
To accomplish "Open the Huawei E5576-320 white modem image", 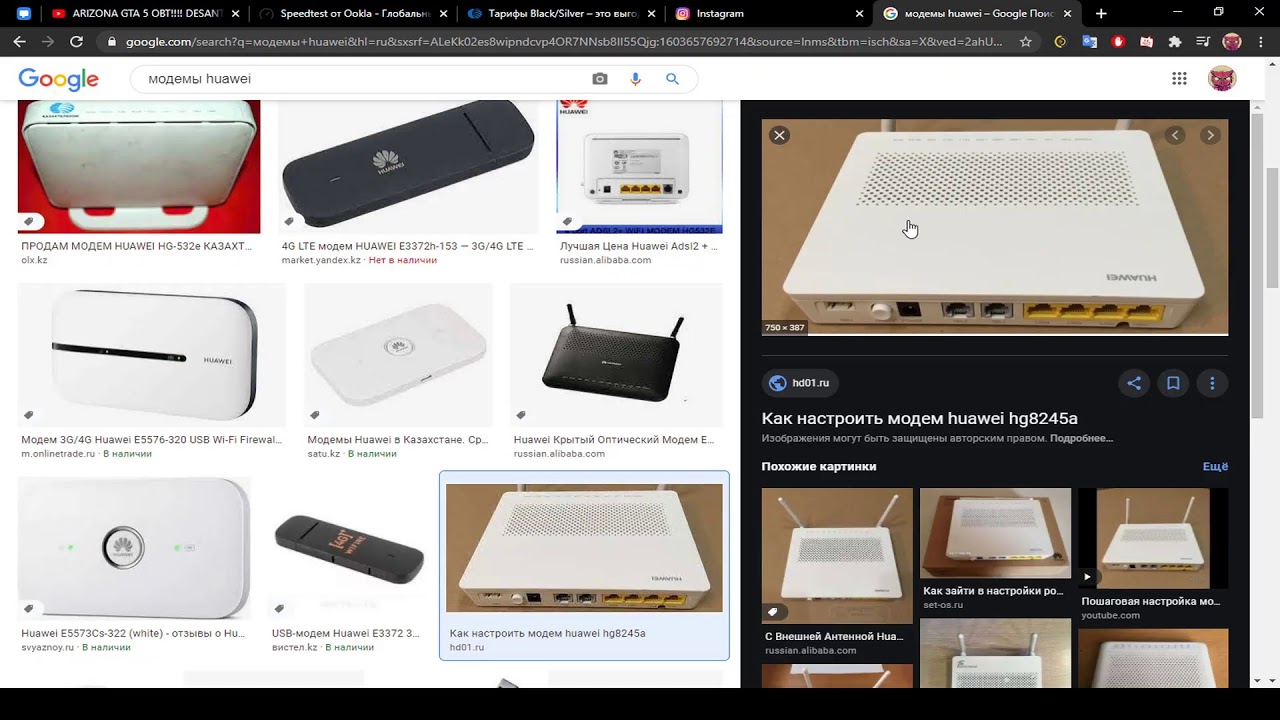I will click(152, 356).
